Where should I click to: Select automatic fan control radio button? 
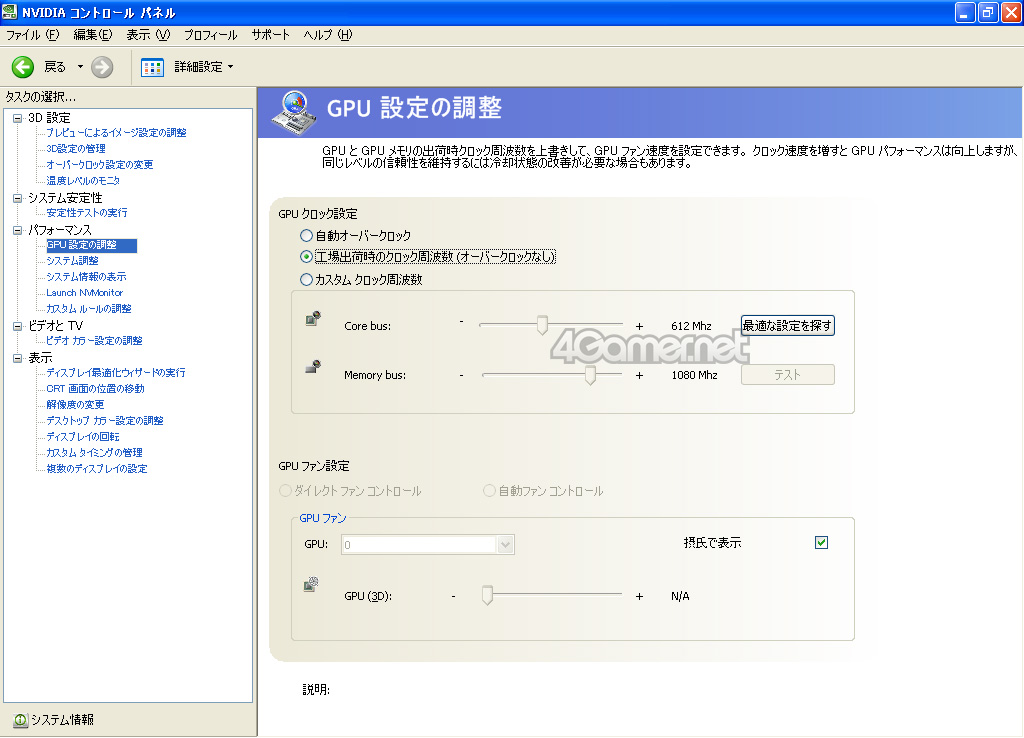point(489,490)
